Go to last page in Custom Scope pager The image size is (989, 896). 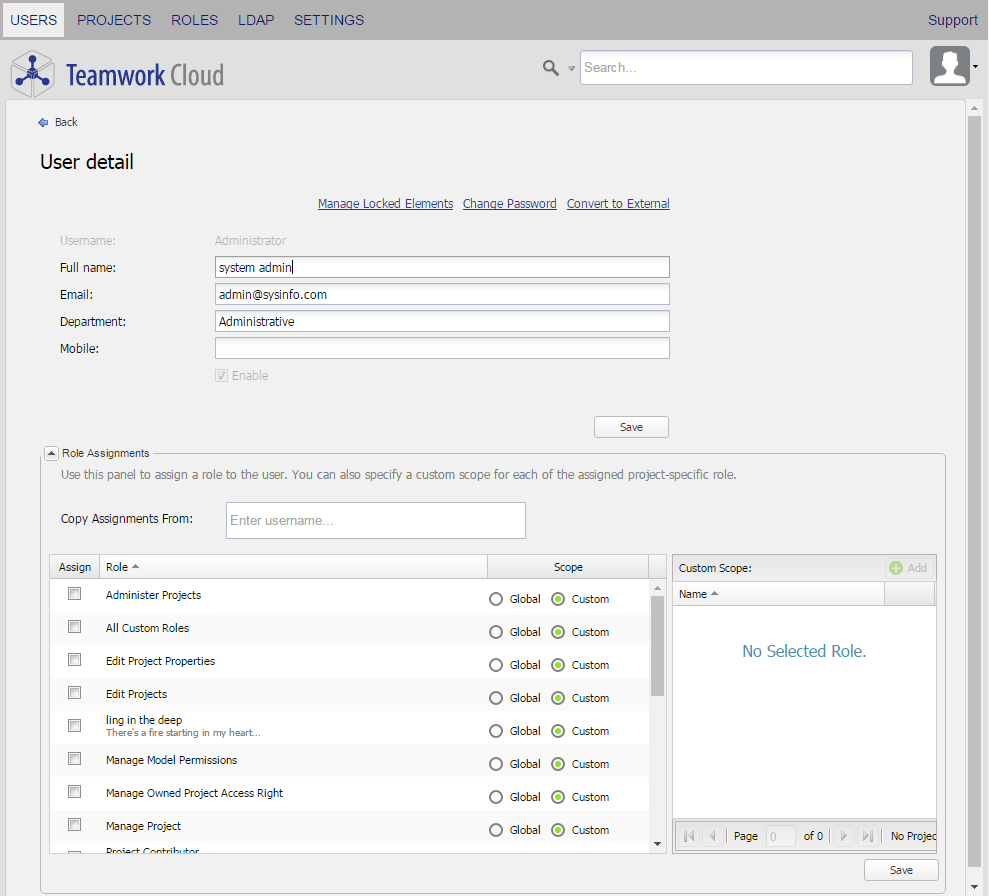pos(867,836)
